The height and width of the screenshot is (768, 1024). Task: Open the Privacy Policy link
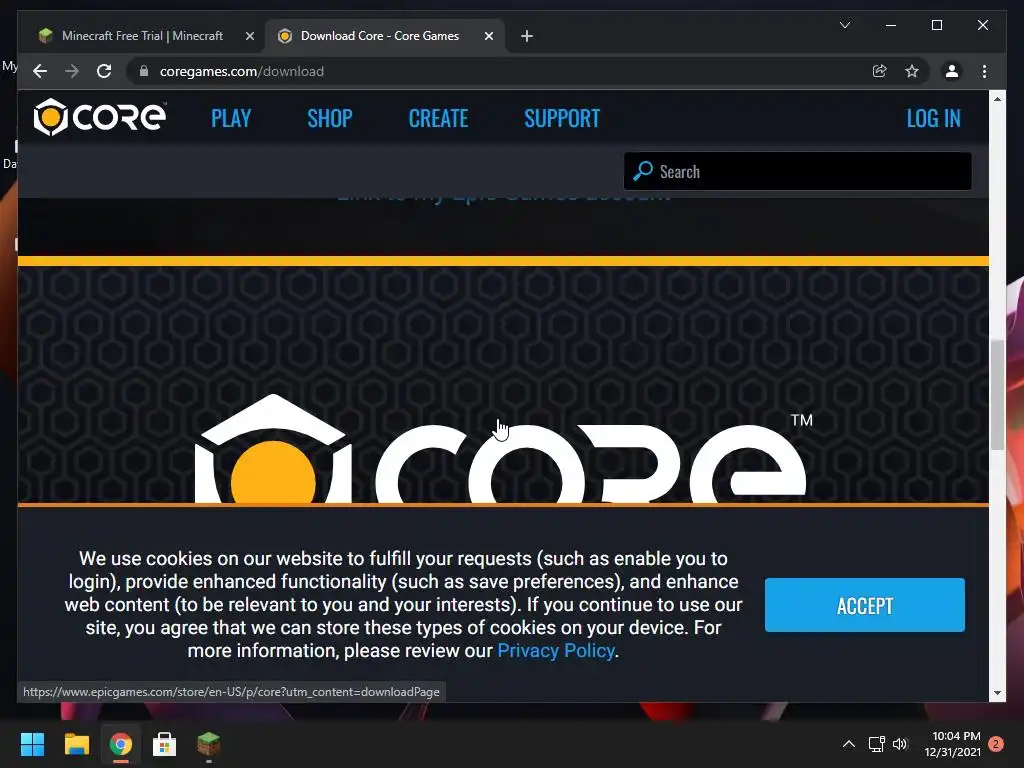point(556,650)
